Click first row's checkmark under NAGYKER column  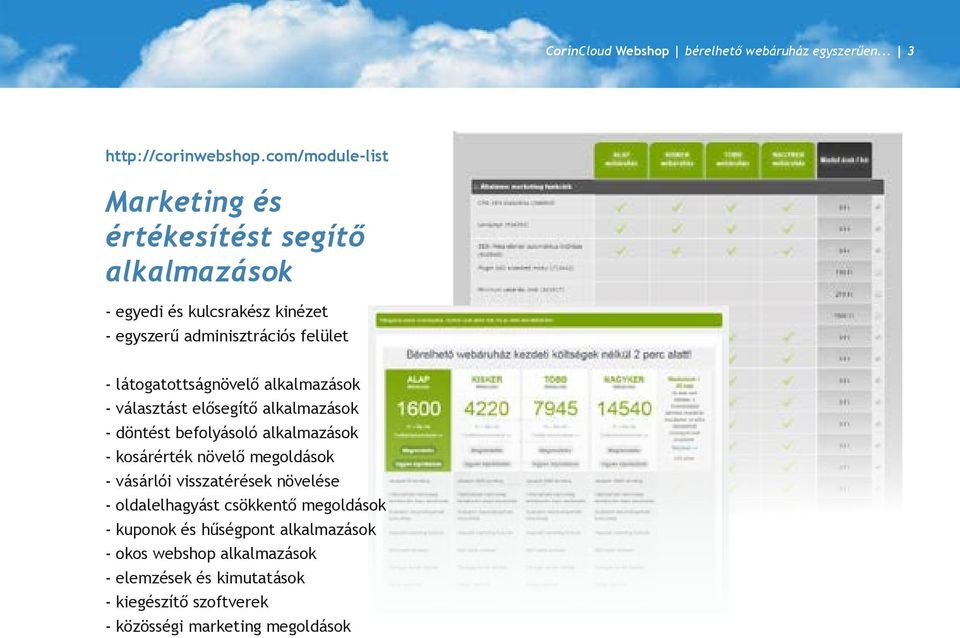click(x=788, y=208)
